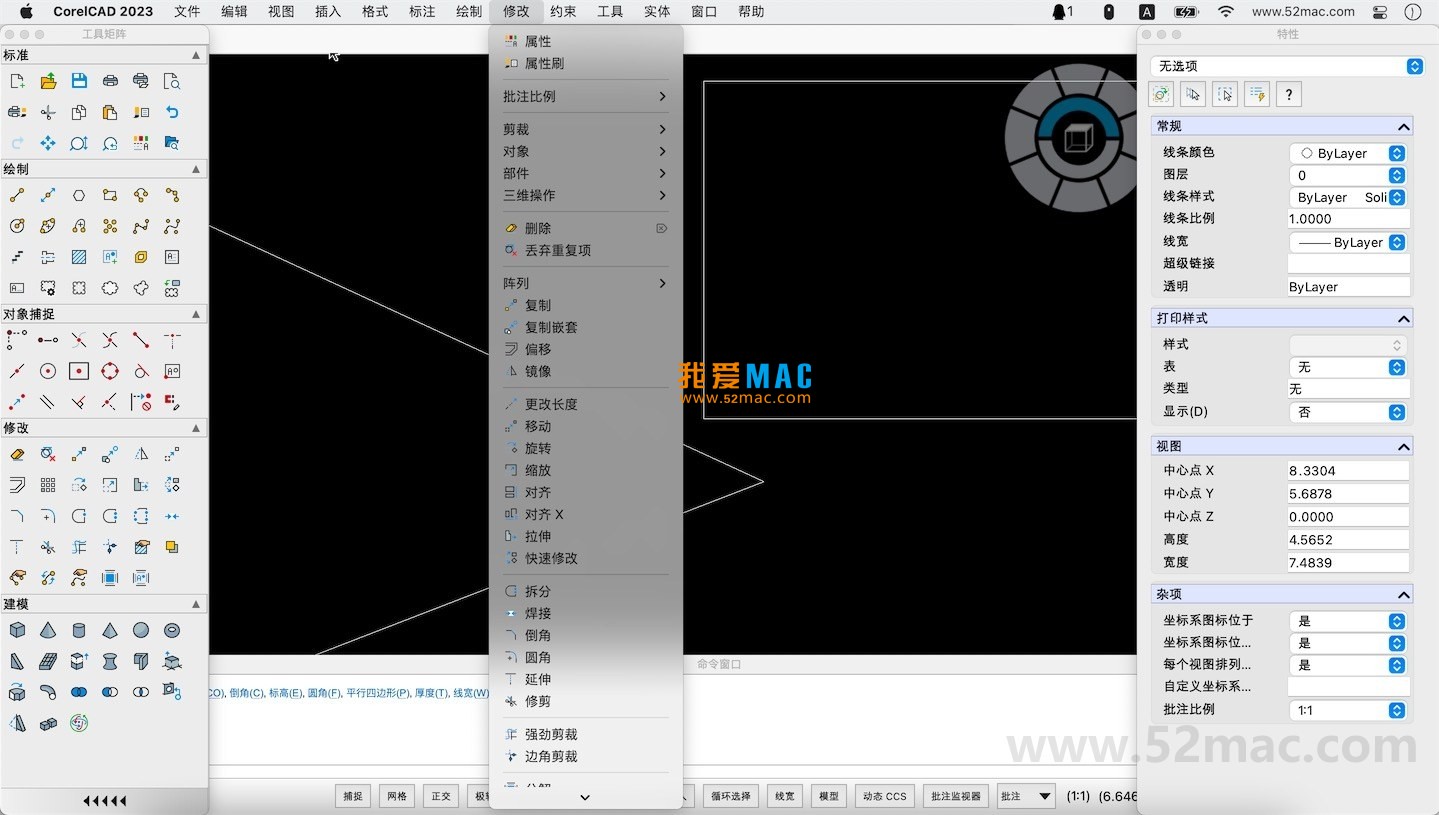Select the Sphere tool in 建模
Image resolution: width=1439 pixels, height=815 pixels.
pyautogui.click(x=141, y=630)
